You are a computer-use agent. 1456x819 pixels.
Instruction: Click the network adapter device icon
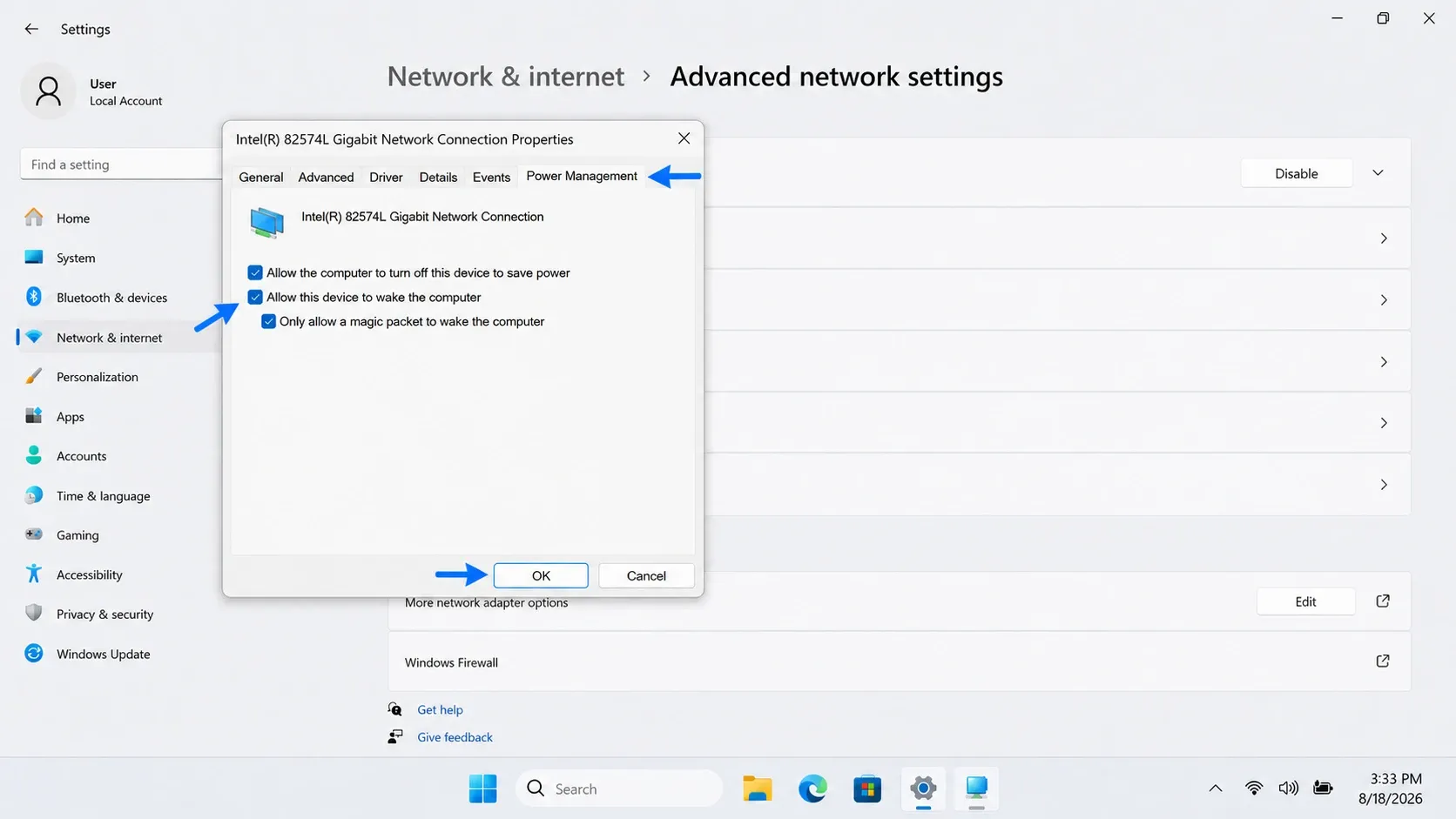click(x=267, y=223)
